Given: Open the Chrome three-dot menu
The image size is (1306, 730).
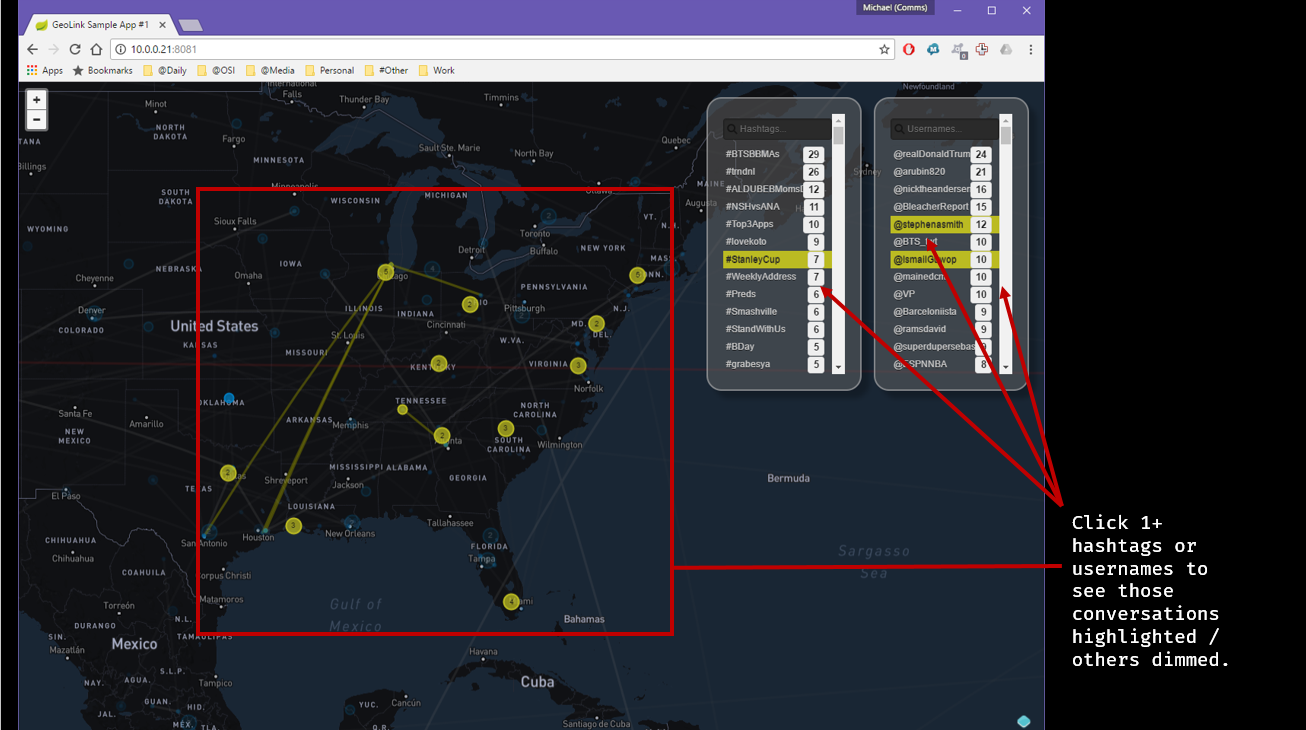Looking at the screenshot, I should click(x=1030, y=49).
